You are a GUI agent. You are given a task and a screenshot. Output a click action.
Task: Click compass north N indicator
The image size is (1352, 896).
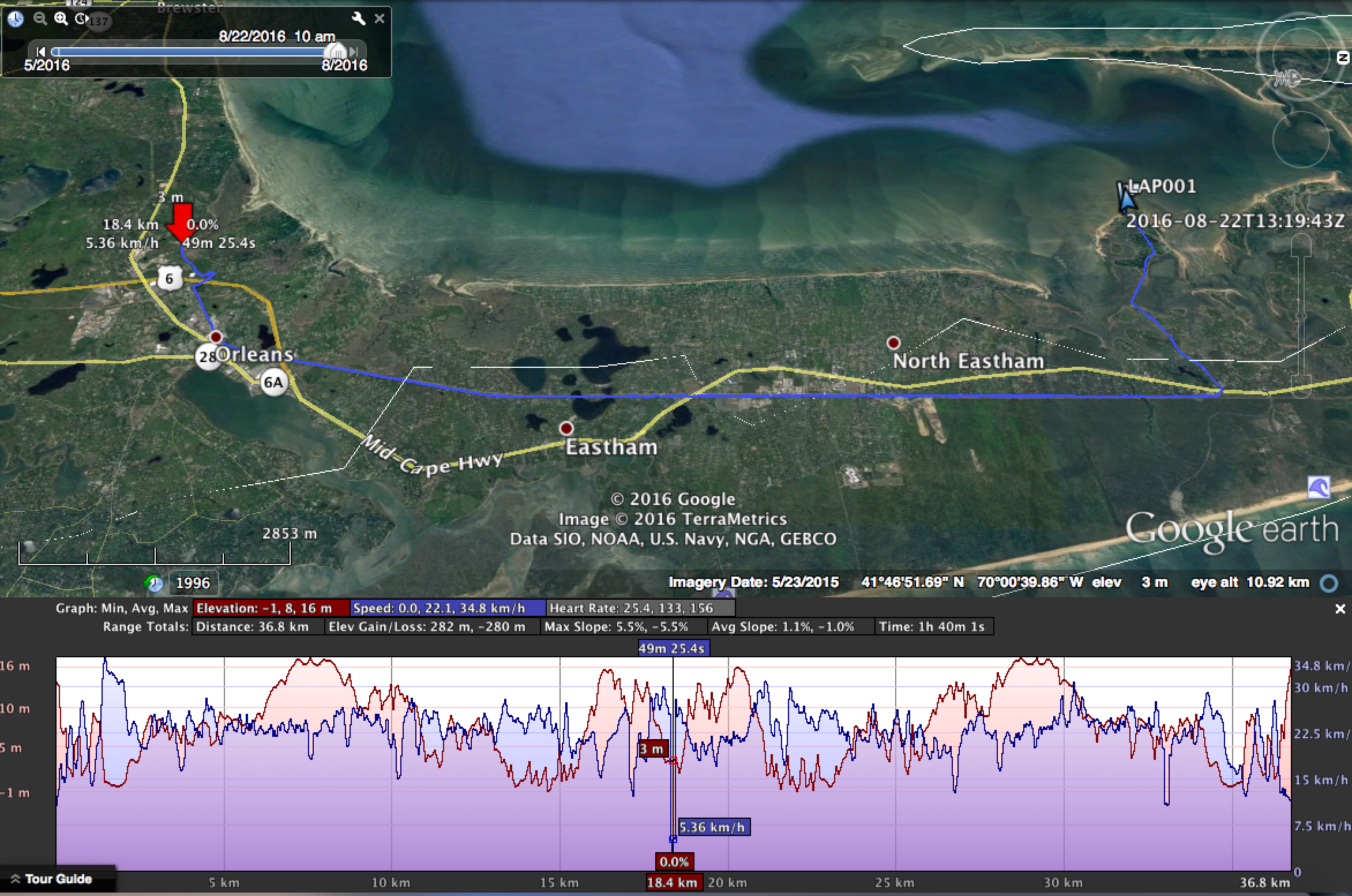(1343, 57)
